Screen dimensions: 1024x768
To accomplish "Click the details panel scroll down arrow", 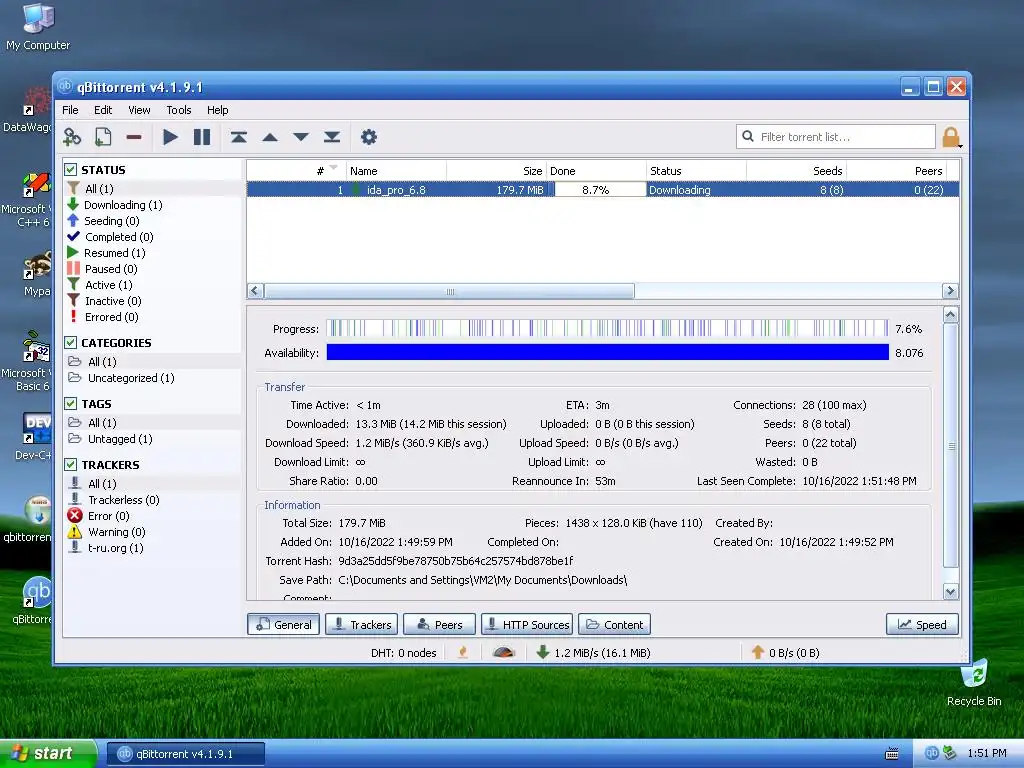I will point(950,592).
